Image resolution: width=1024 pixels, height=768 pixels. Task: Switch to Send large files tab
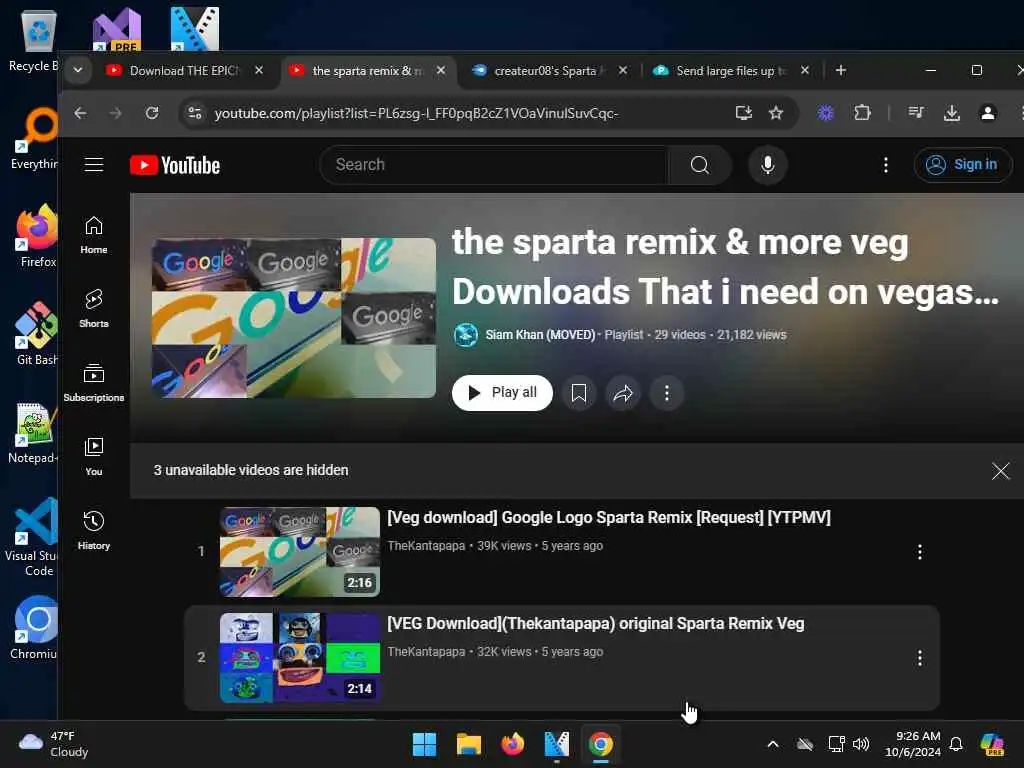(731, 71)
